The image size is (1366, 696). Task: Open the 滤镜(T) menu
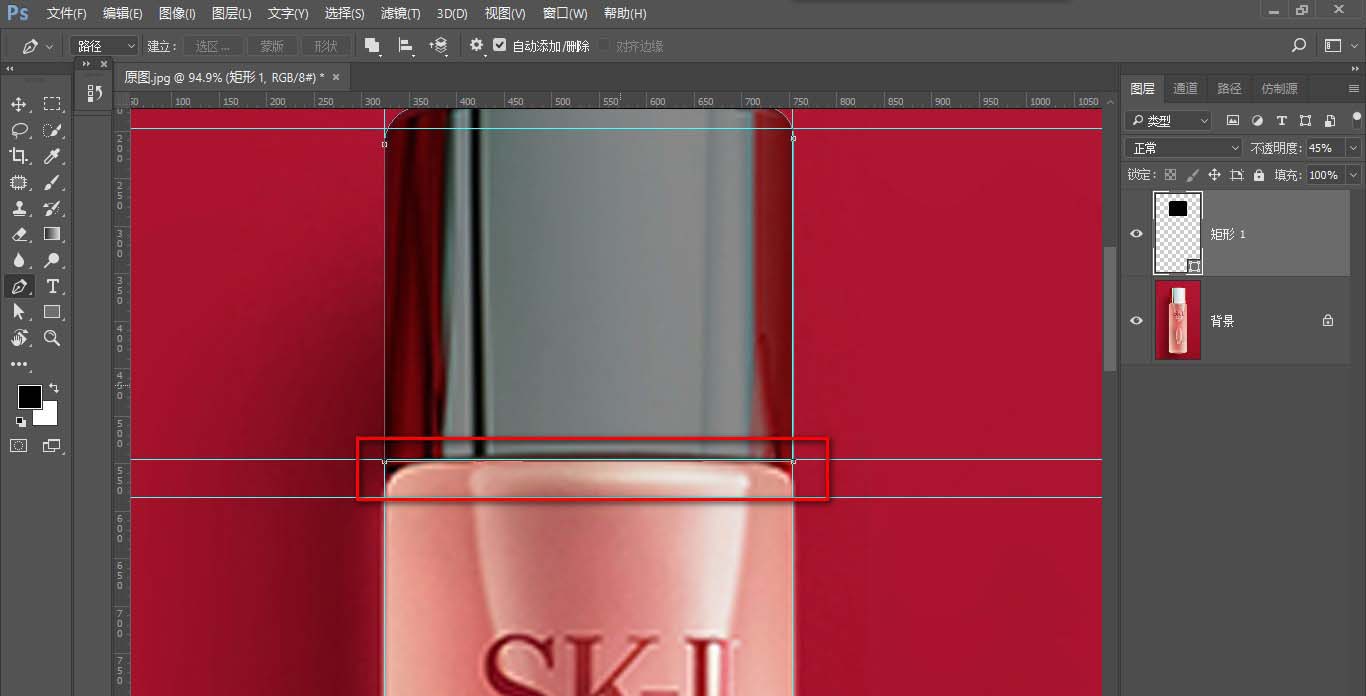pos(400,14)
